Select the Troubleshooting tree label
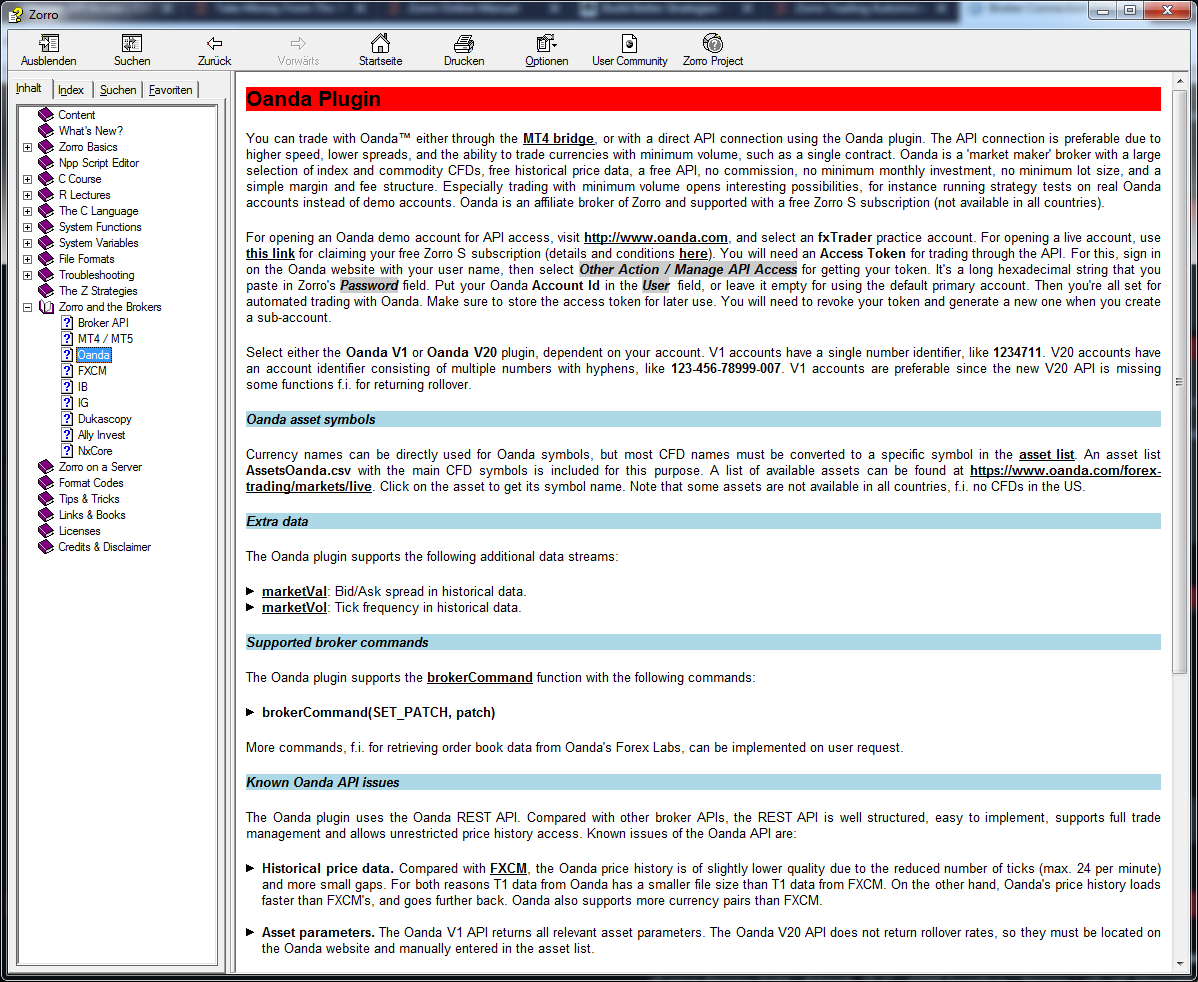 96,275
